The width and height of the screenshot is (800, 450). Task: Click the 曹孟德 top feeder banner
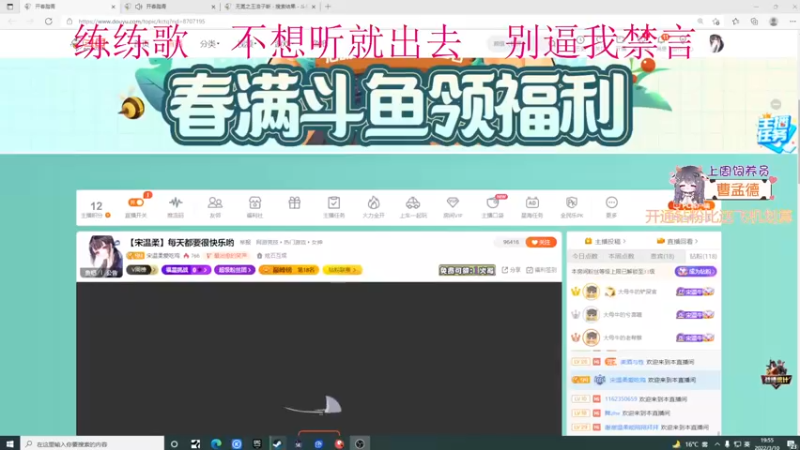(738, 190)
